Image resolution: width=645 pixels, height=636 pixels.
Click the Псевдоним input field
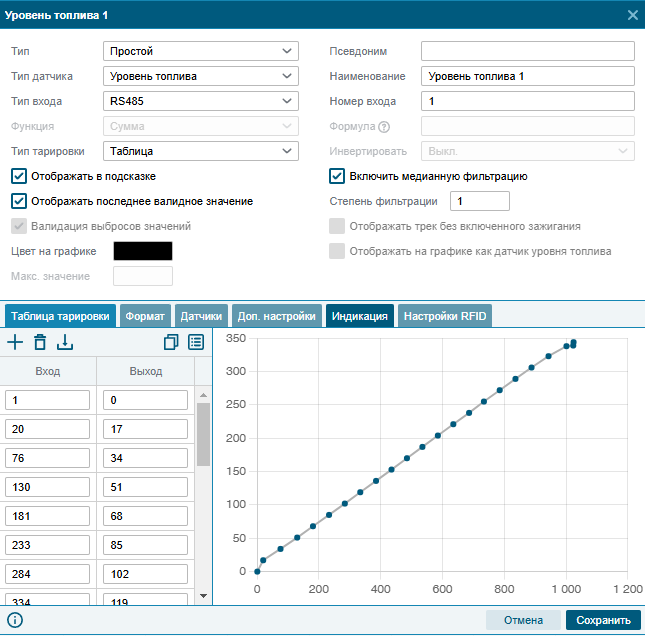click(528, 51)
